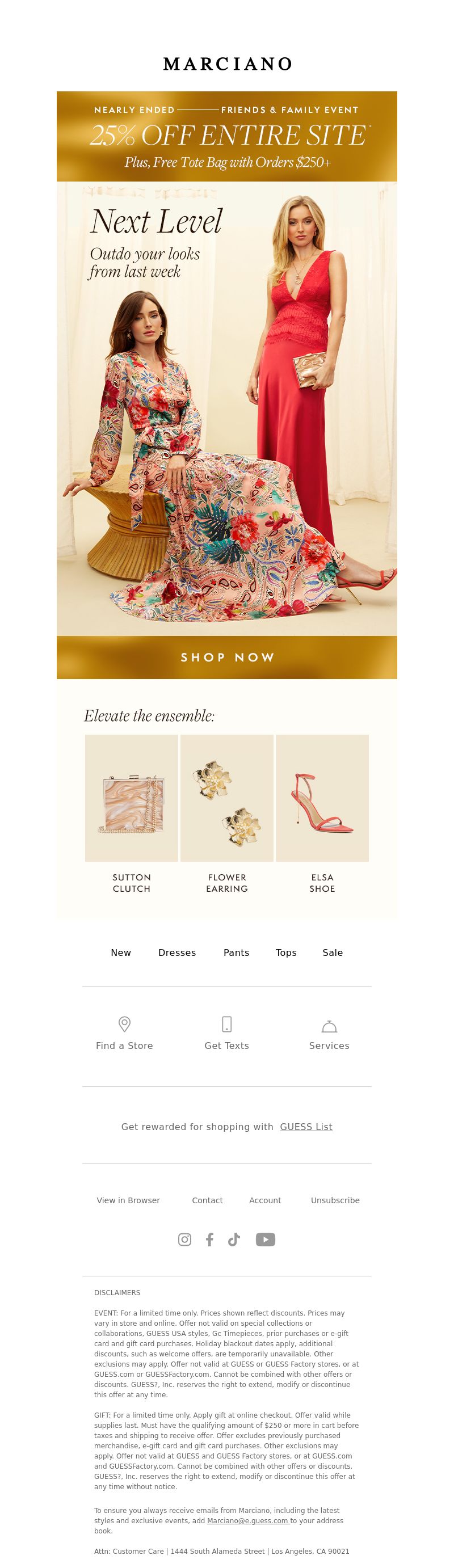Image resolution: width=454 pixels, height=1568 pixels.
Task: Select the Flower Earring product image
Action: tap(227, 798)
